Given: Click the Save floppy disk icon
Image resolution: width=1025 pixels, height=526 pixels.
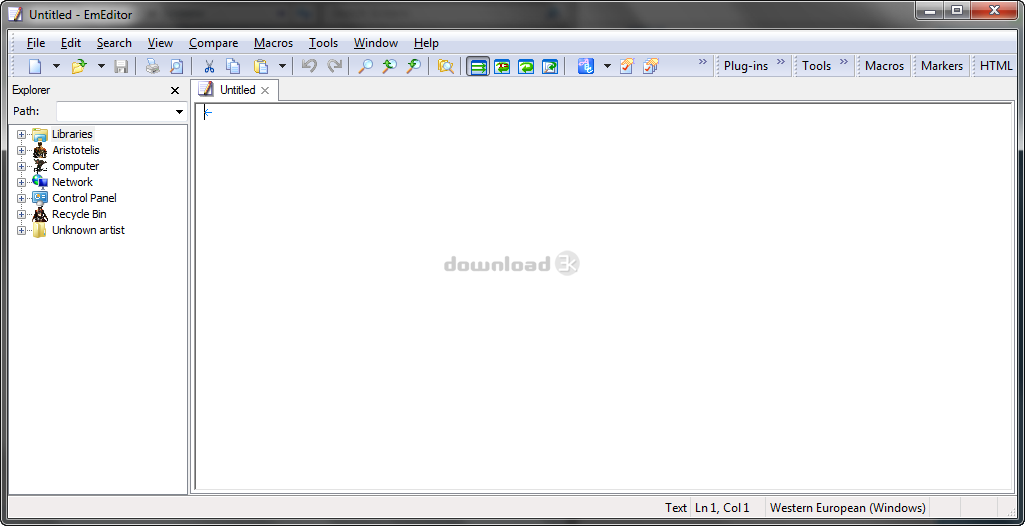Looking at the screenshot, I should [x=121, y=66].
